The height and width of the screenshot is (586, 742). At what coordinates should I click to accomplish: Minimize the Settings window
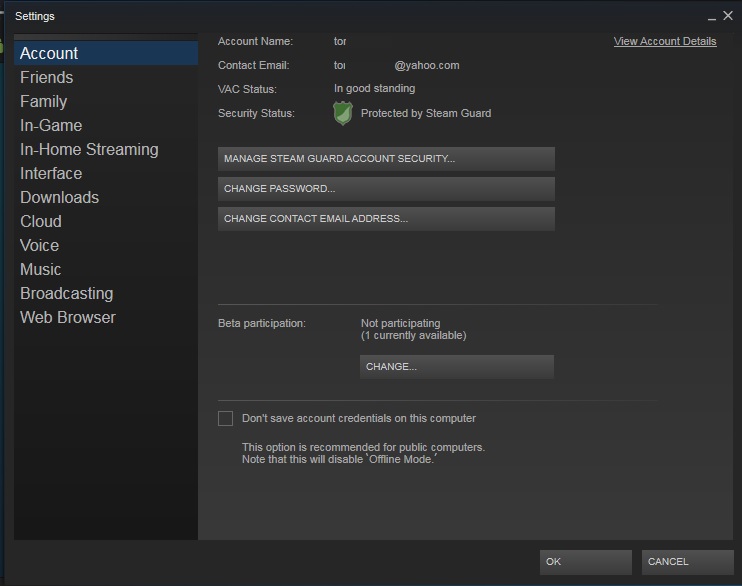click(x=712, y=17)
